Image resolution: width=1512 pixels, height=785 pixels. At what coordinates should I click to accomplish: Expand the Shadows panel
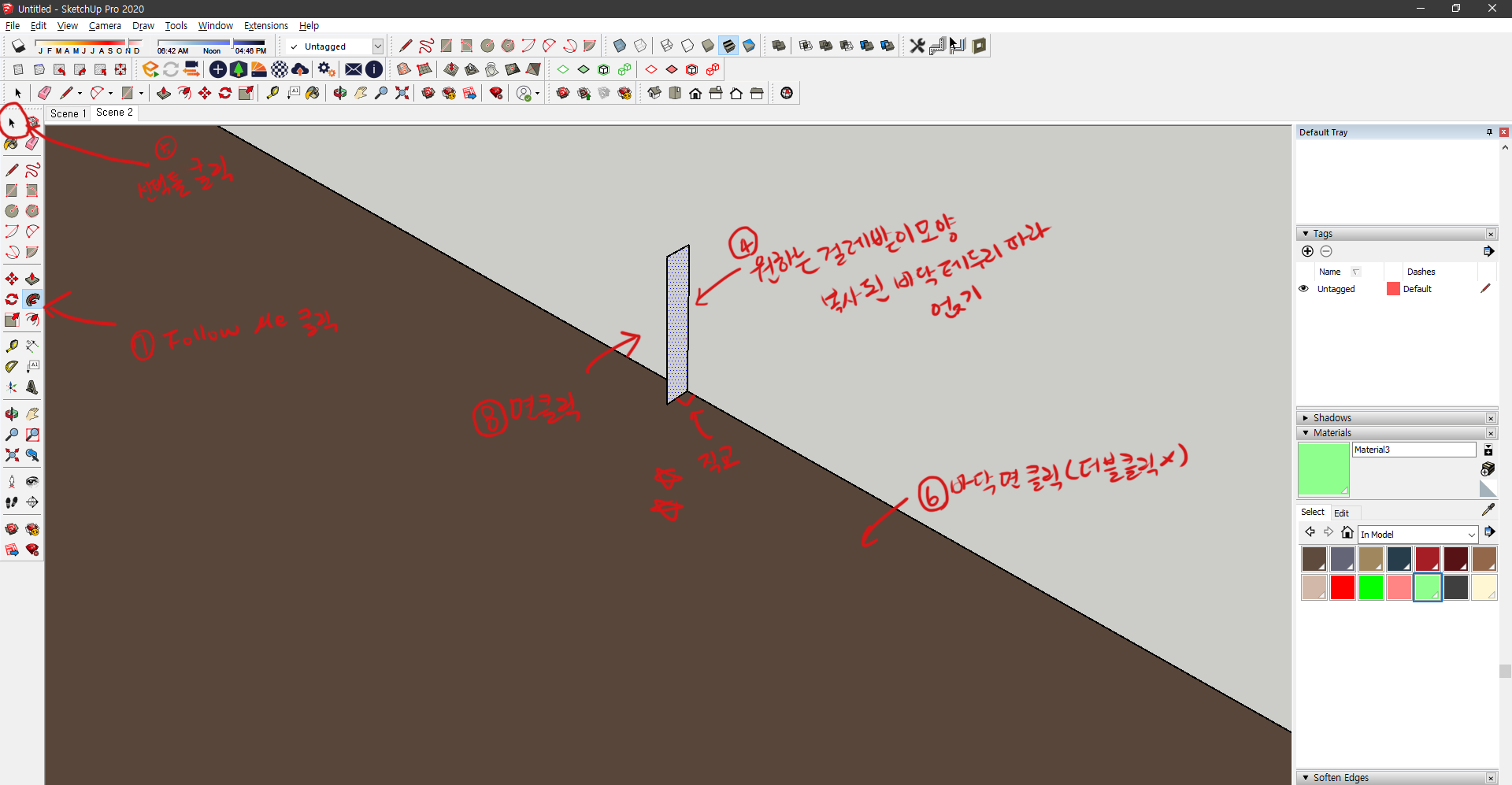pyautogui.click(x=1305, y=418)
